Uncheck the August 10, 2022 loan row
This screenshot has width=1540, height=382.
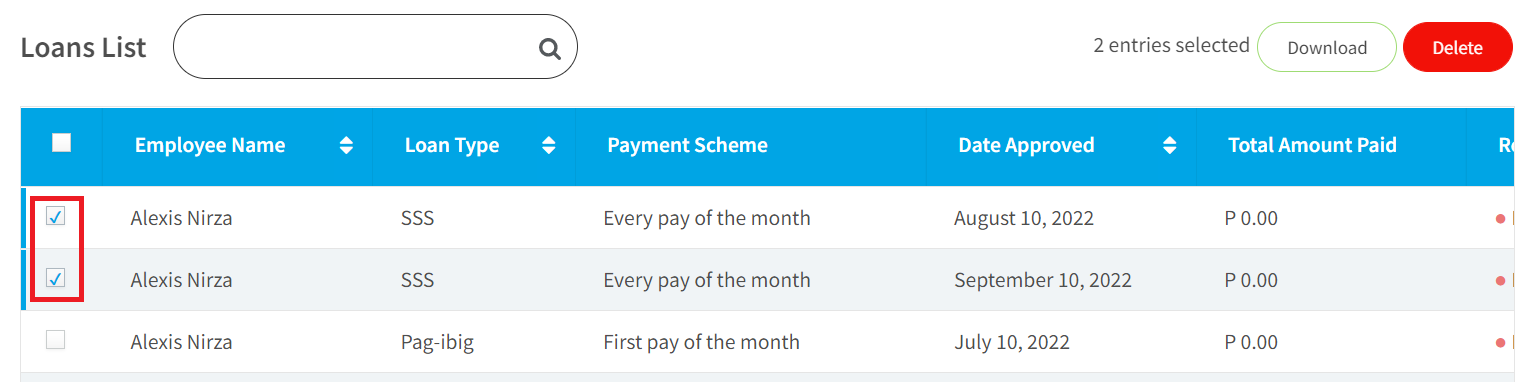click(x=56, y=216)
